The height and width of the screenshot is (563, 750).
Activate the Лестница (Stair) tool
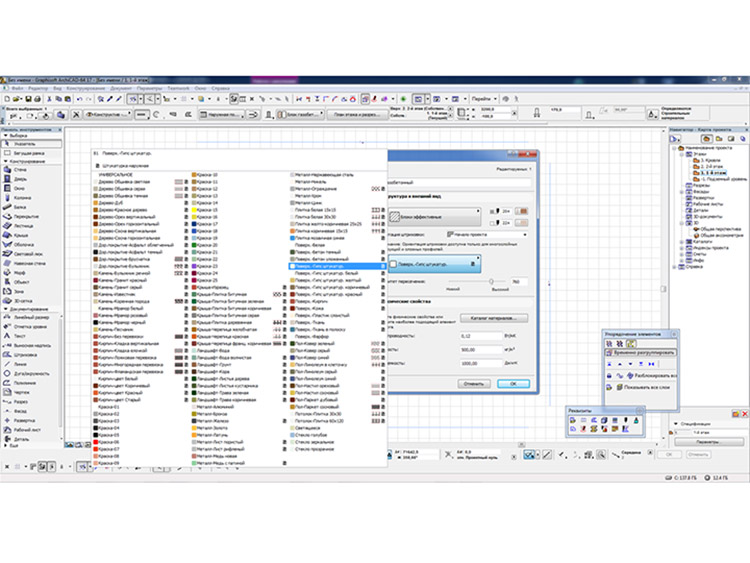point(22,224)
